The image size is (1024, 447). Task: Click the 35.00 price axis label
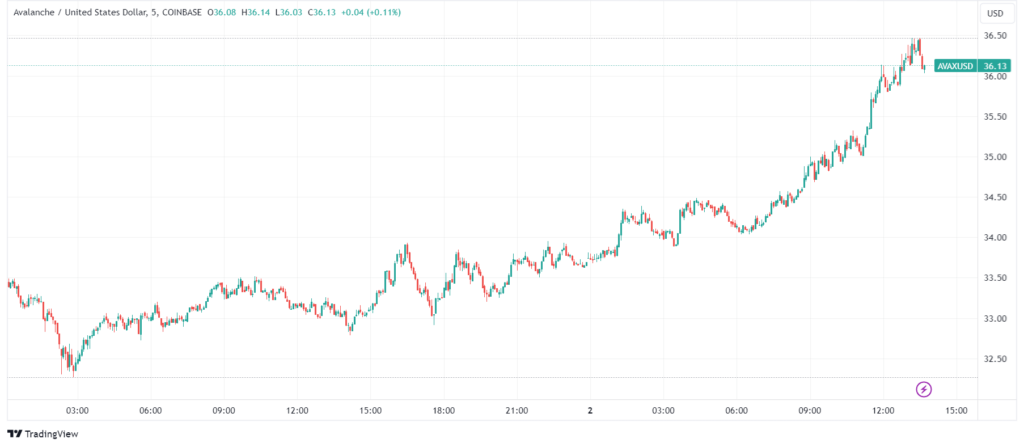(x=994, y=157)
